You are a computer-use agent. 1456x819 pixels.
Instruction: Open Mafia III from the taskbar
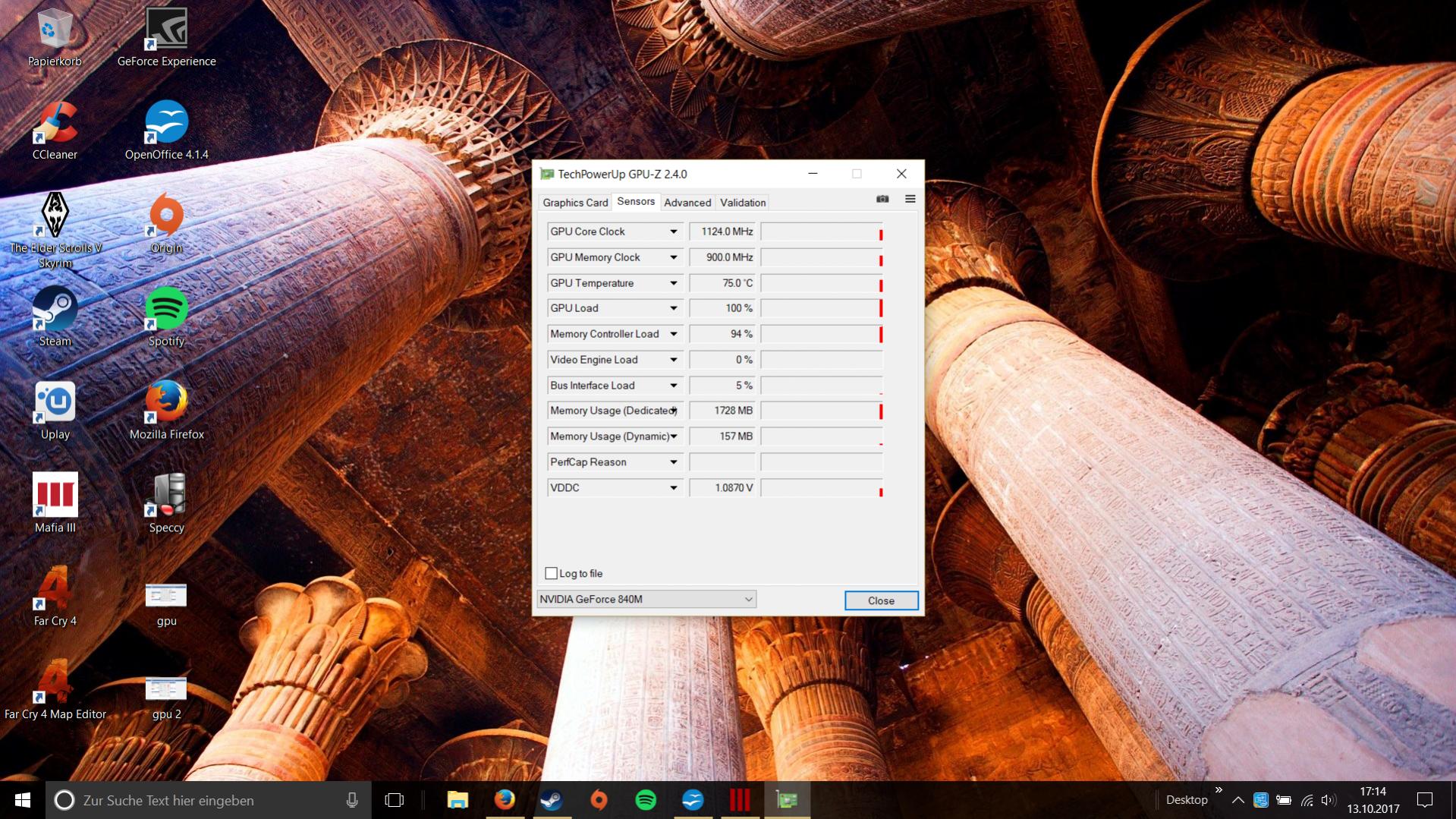[740, 800]
